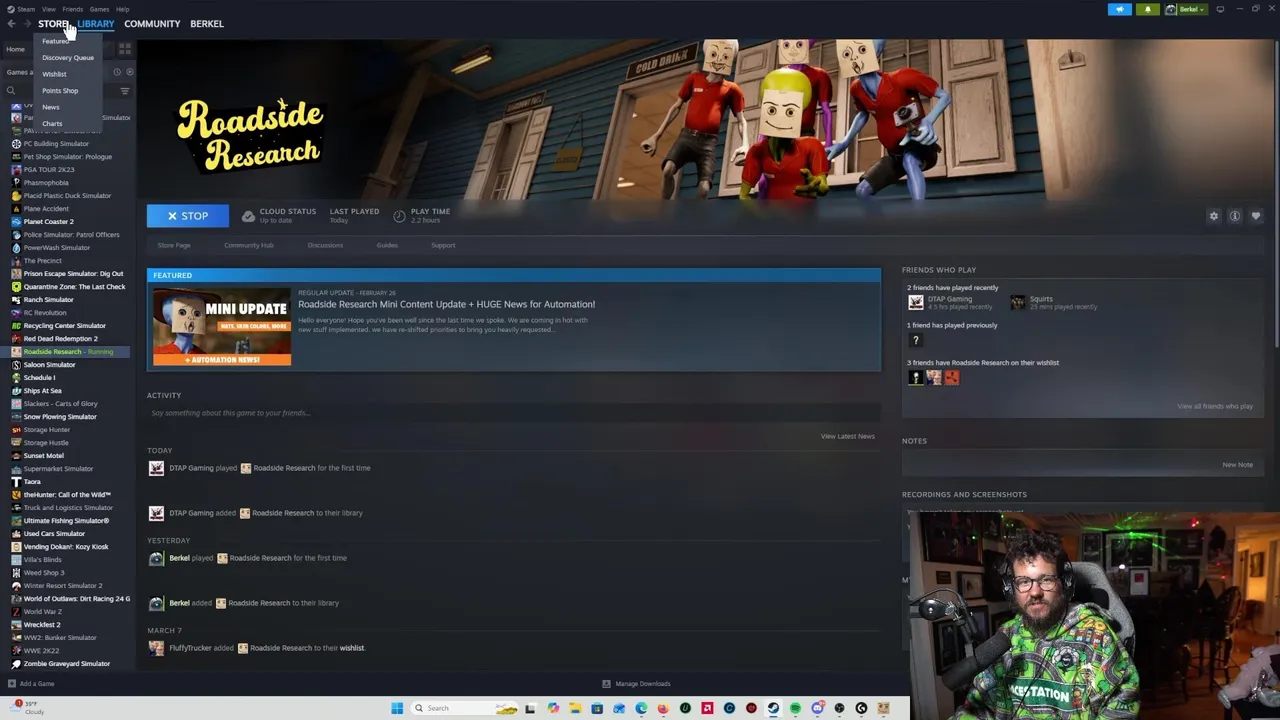Favorite Roadside Research with heart icon
Viewport: 1280px width, 720px height.
(x=1256, y=216)
